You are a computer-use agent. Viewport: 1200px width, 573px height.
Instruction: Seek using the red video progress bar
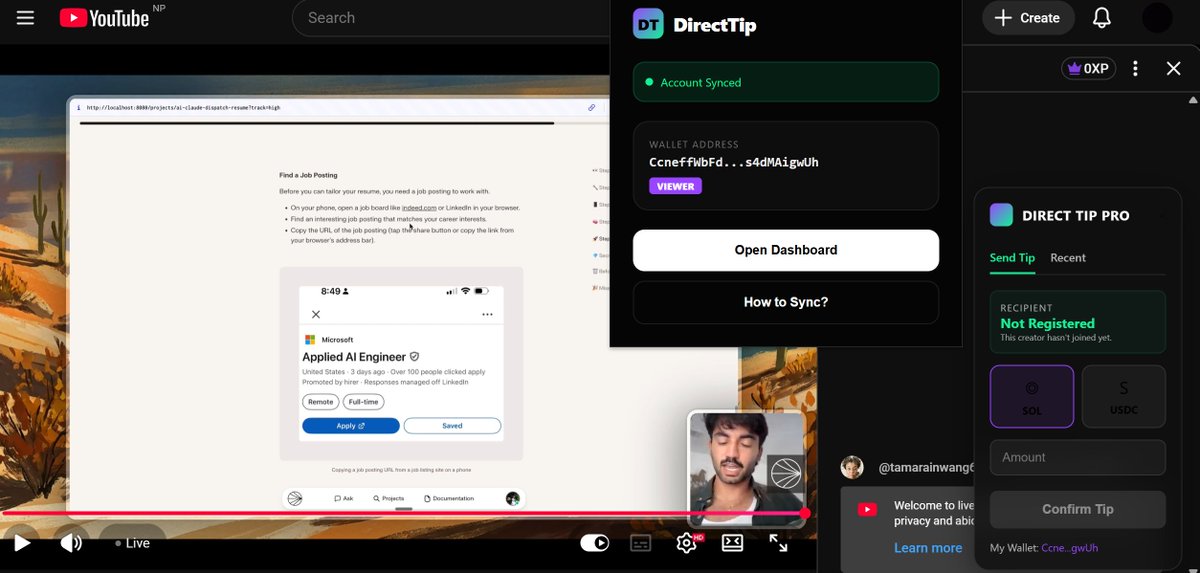click(x=403, y=513)
